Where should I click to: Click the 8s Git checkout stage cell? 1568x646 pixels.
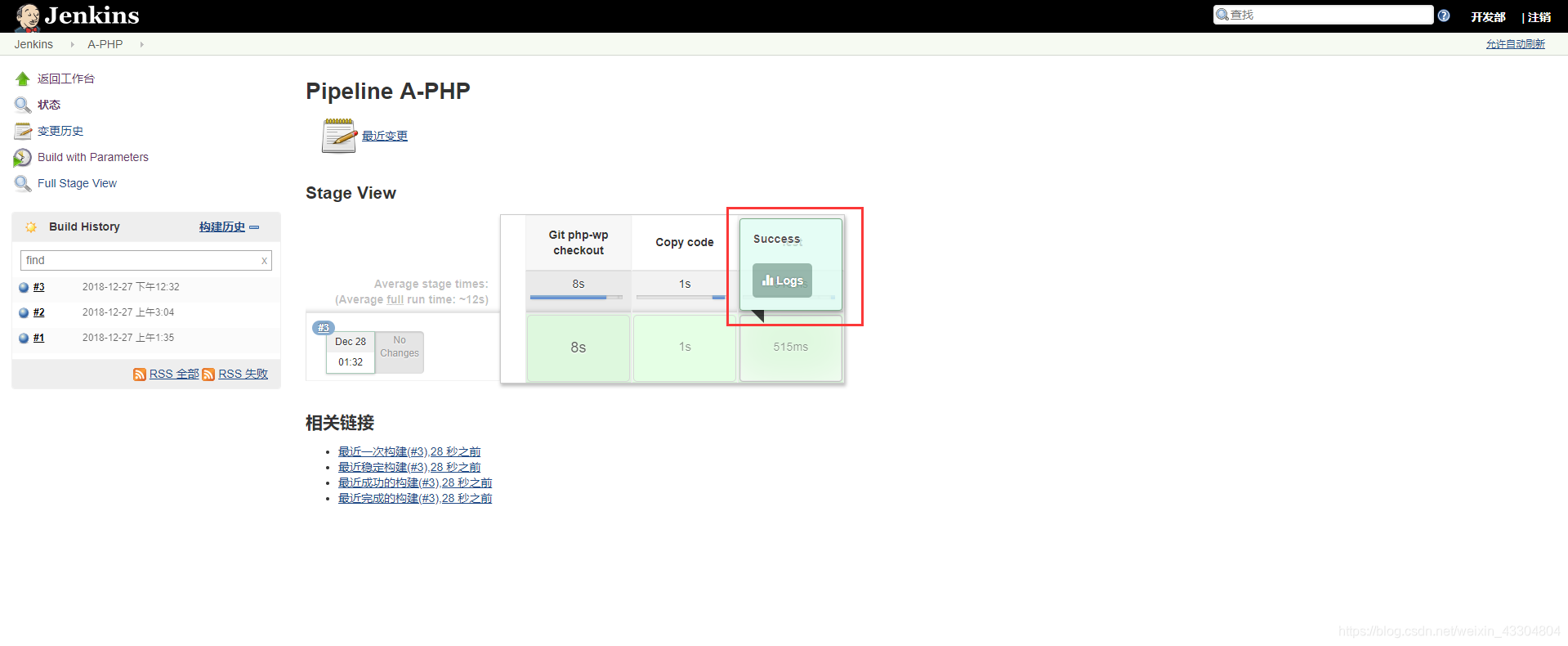[579, 348]
